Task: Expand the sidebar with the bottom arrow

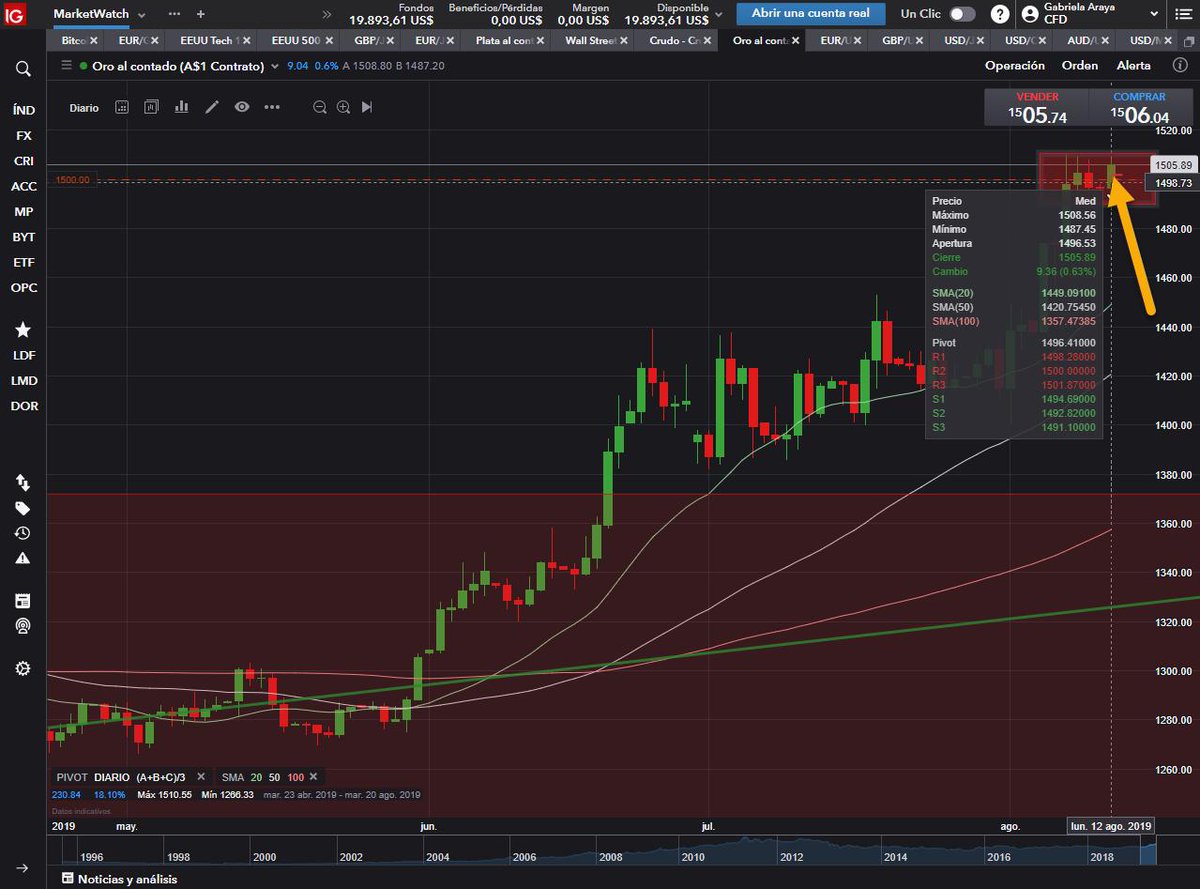Action: [x=23, y=868]
